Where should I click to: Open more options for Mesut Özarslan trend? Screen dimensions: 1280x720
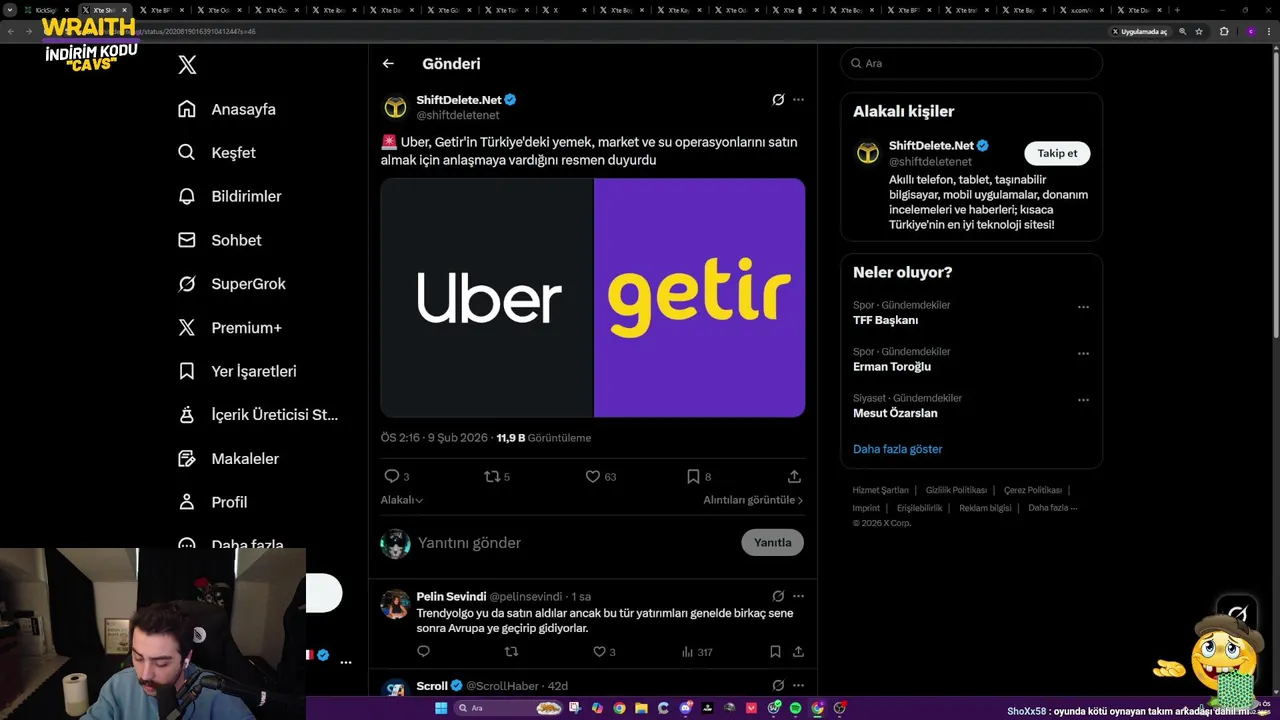1083,400
